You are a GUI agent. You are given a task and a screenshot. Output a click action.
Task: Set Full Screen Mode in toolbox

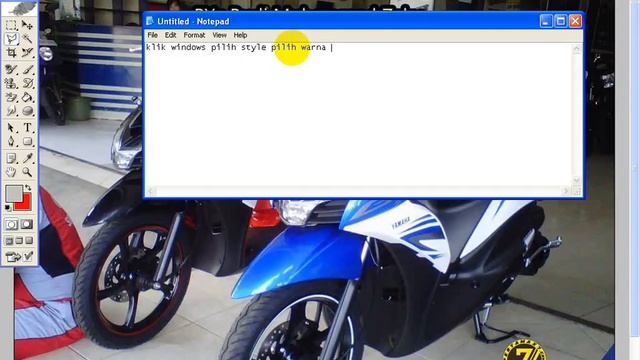tap(29, 241)
